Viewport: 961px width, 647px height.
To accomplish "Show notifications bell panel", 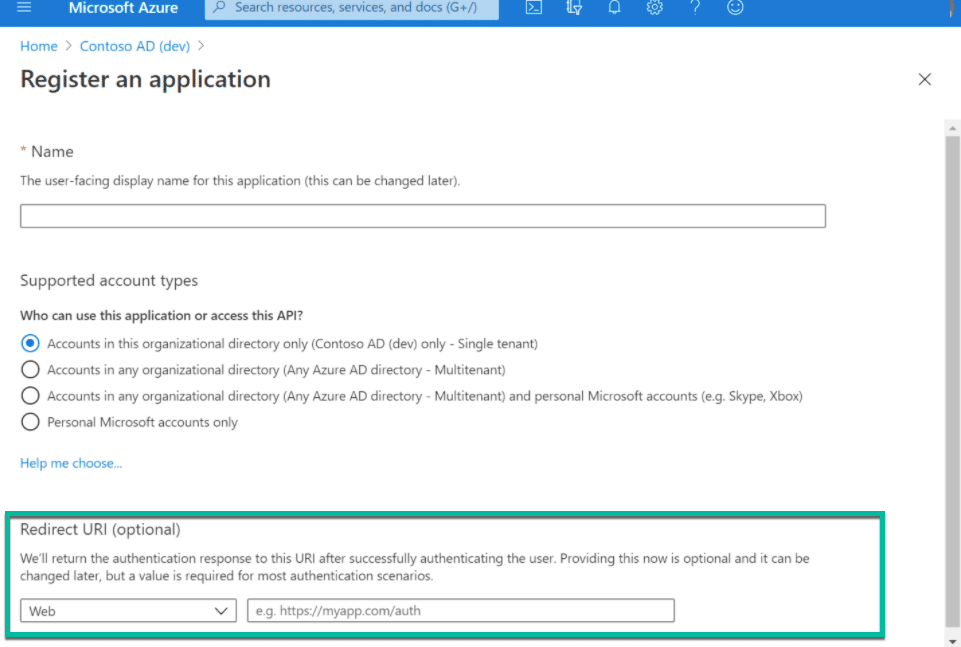I will click(614, 7).
